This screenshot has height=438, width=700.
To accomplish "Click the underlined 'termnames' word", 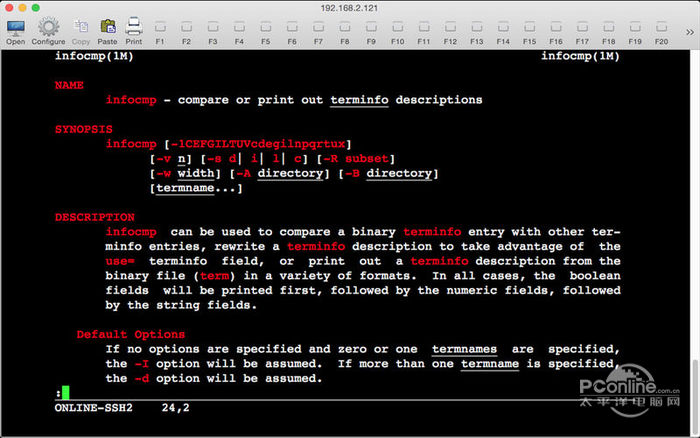I will coord(464,349).
